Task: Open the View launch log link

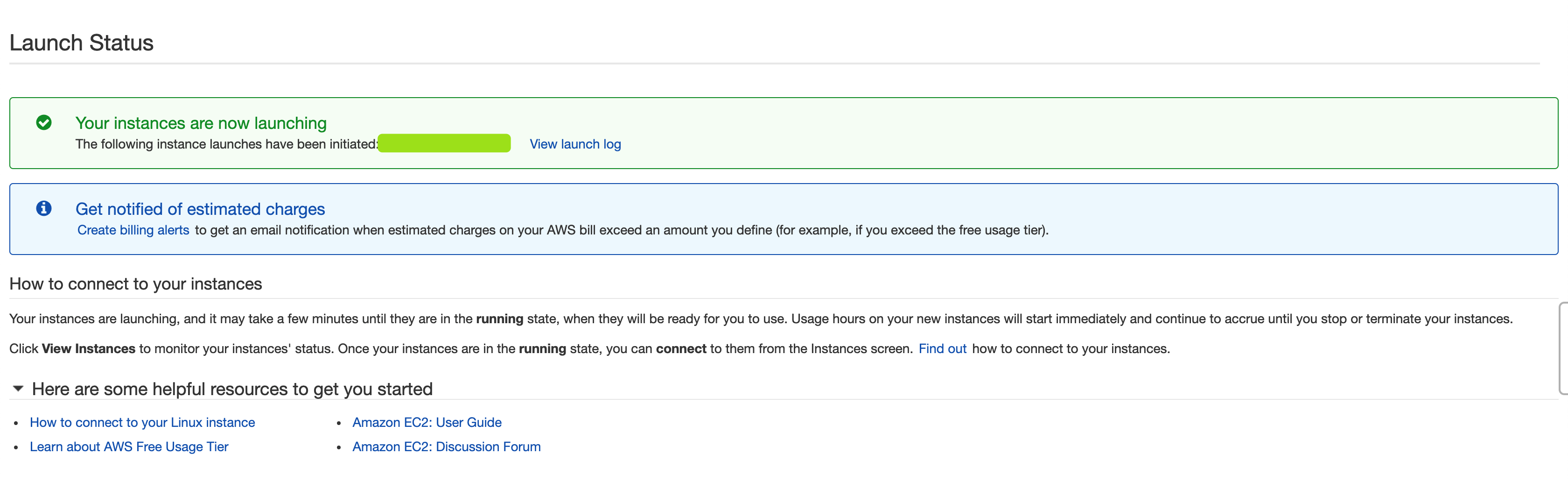Action: click(x=574, y=144)
